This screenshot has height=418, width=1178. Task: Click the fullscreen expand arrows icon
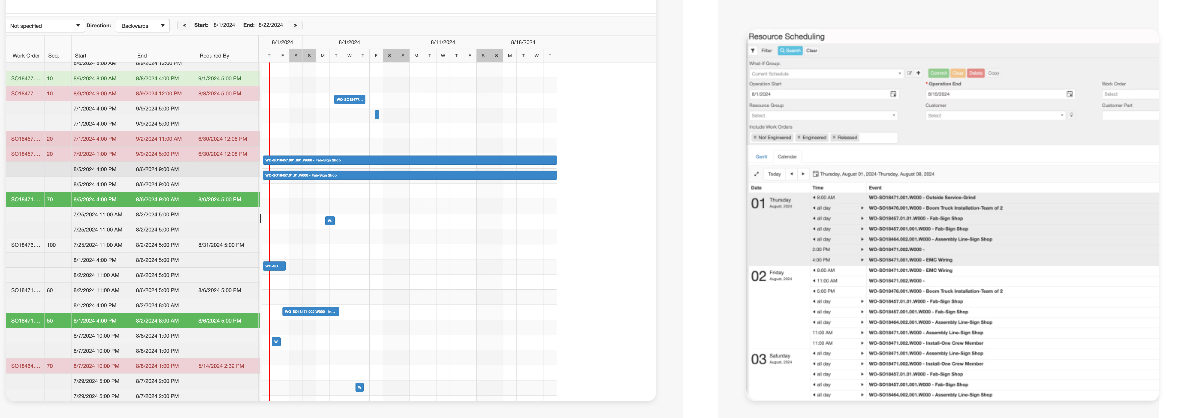pos(756,174)
